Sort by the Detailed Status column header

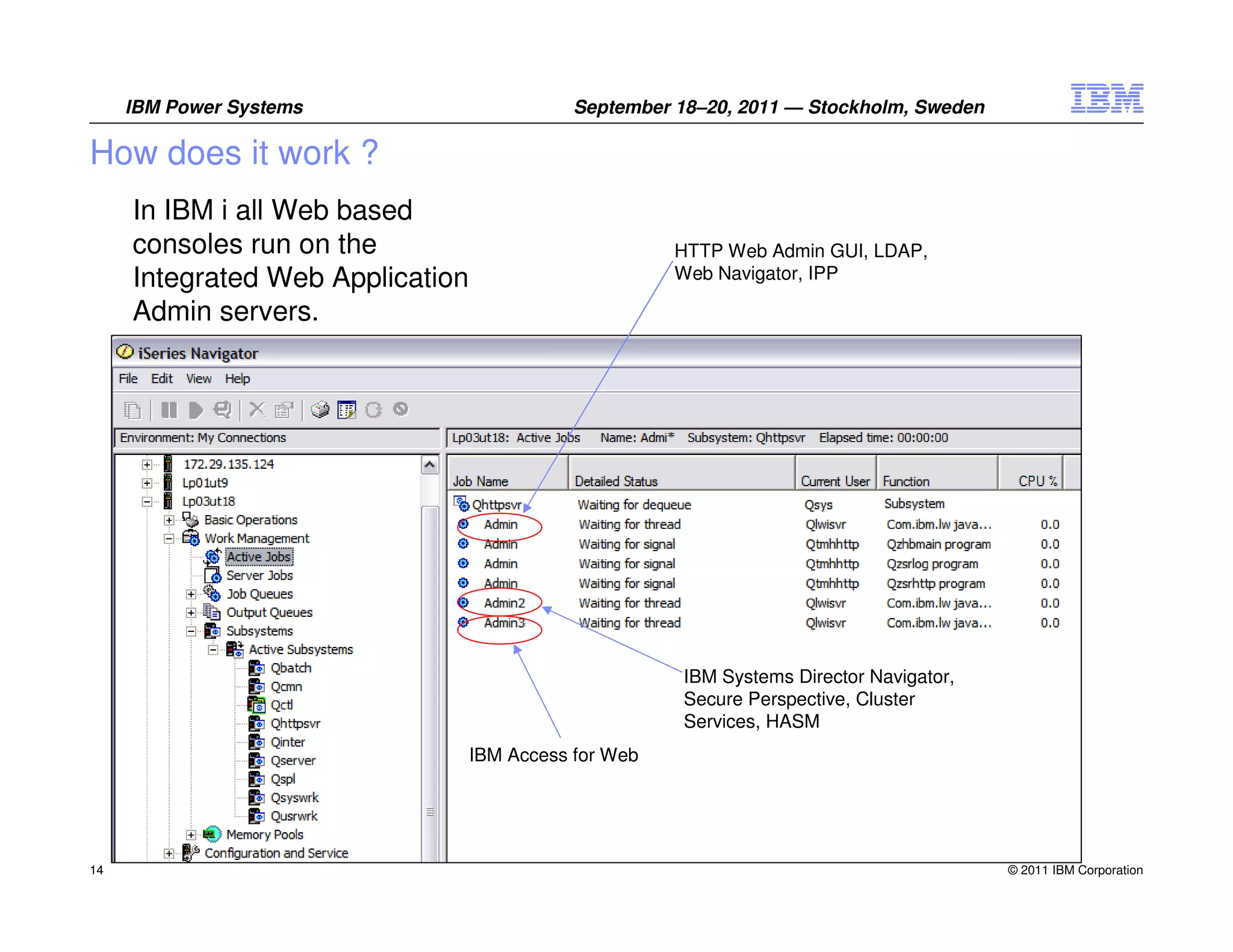point(682,473)
